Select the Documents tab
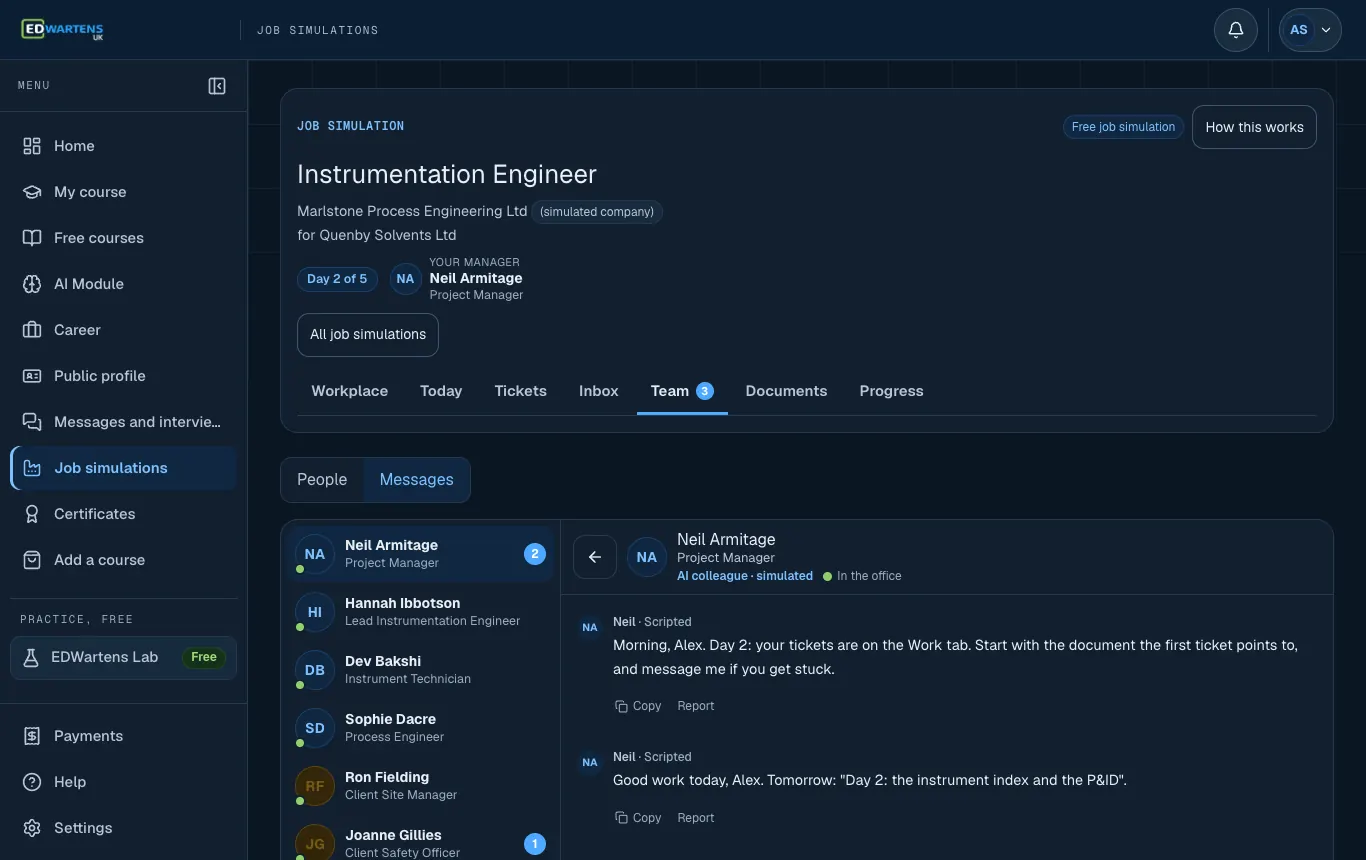This screenshot has height=860, width=1366. [x=786, y=391]
